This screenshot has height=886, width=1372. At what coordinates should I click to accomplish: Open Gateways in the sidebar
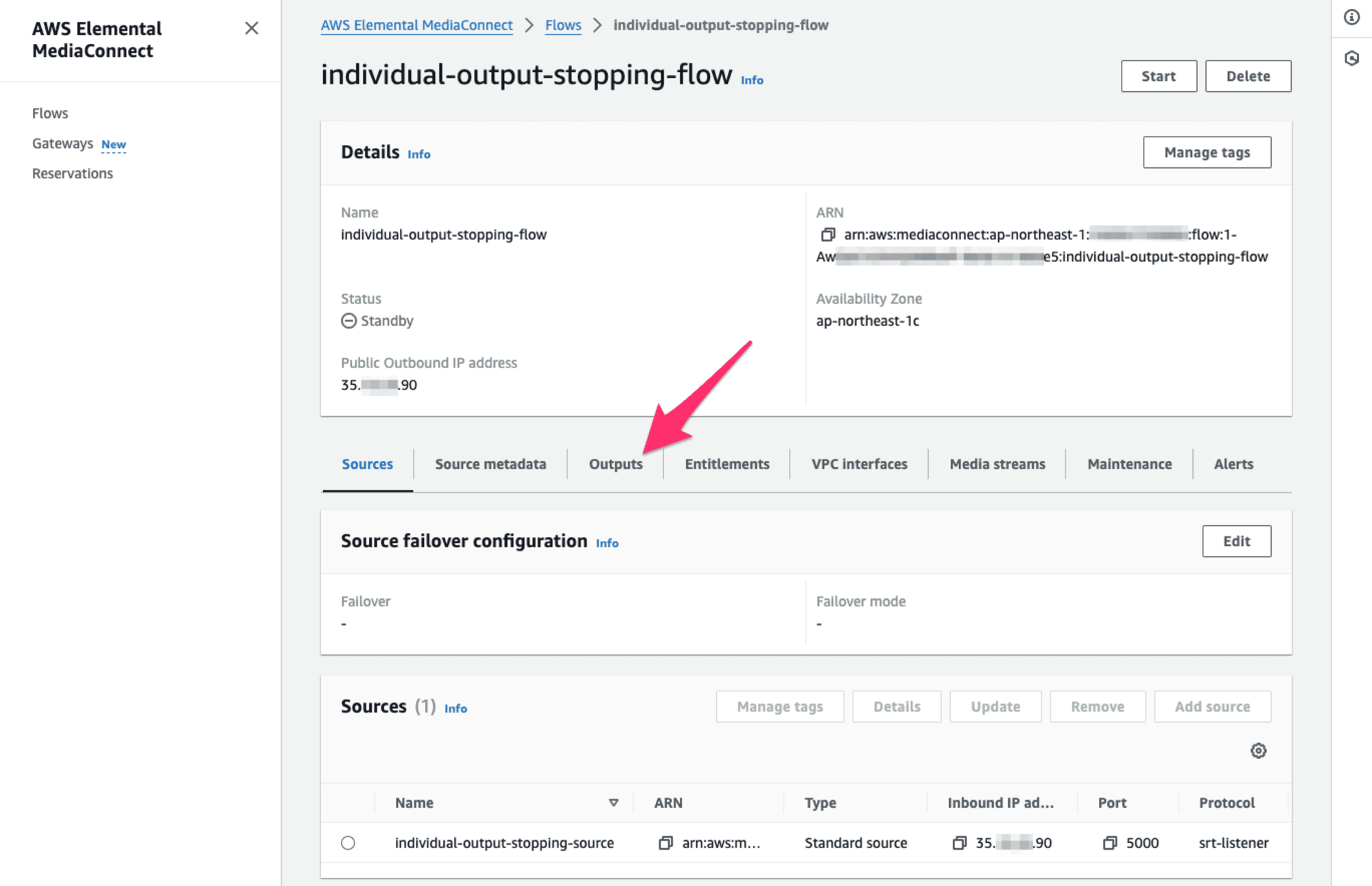tap(62, 143)
